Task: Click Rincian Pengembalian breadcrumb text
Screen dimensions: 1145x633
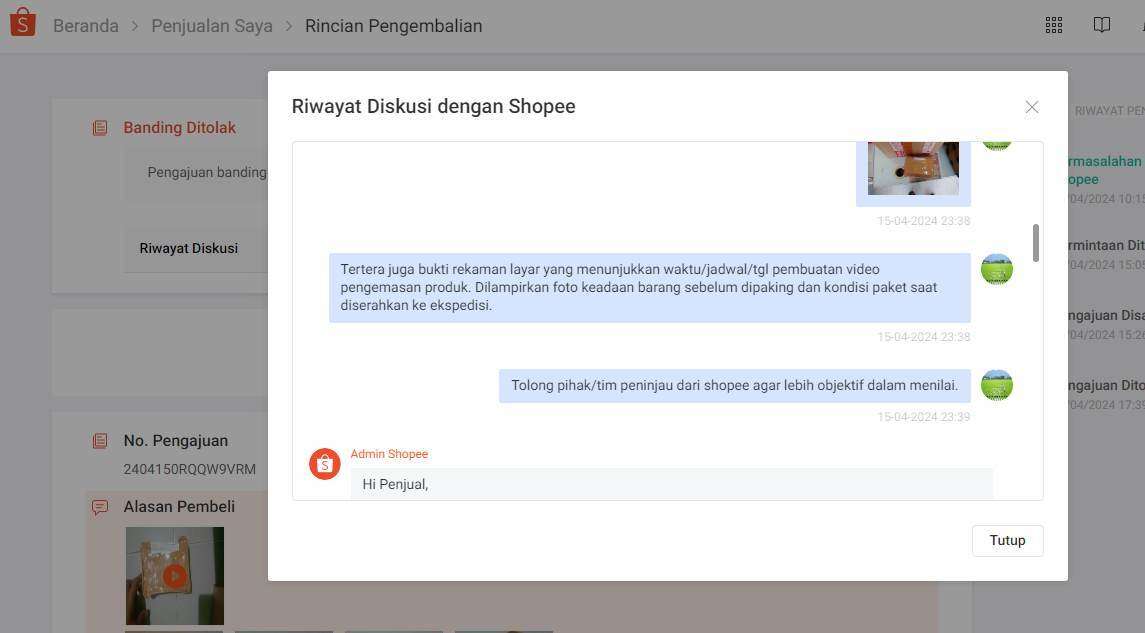Action: pos(394,26)
